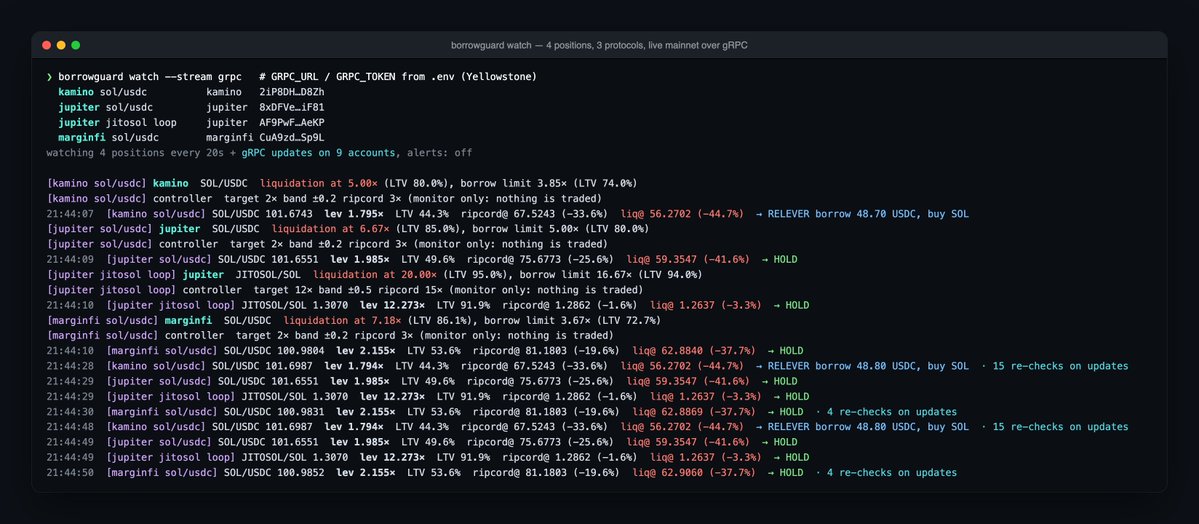
Task: Click 'HOLD' in the 21:44:09 row
Action: pos(785,259)
